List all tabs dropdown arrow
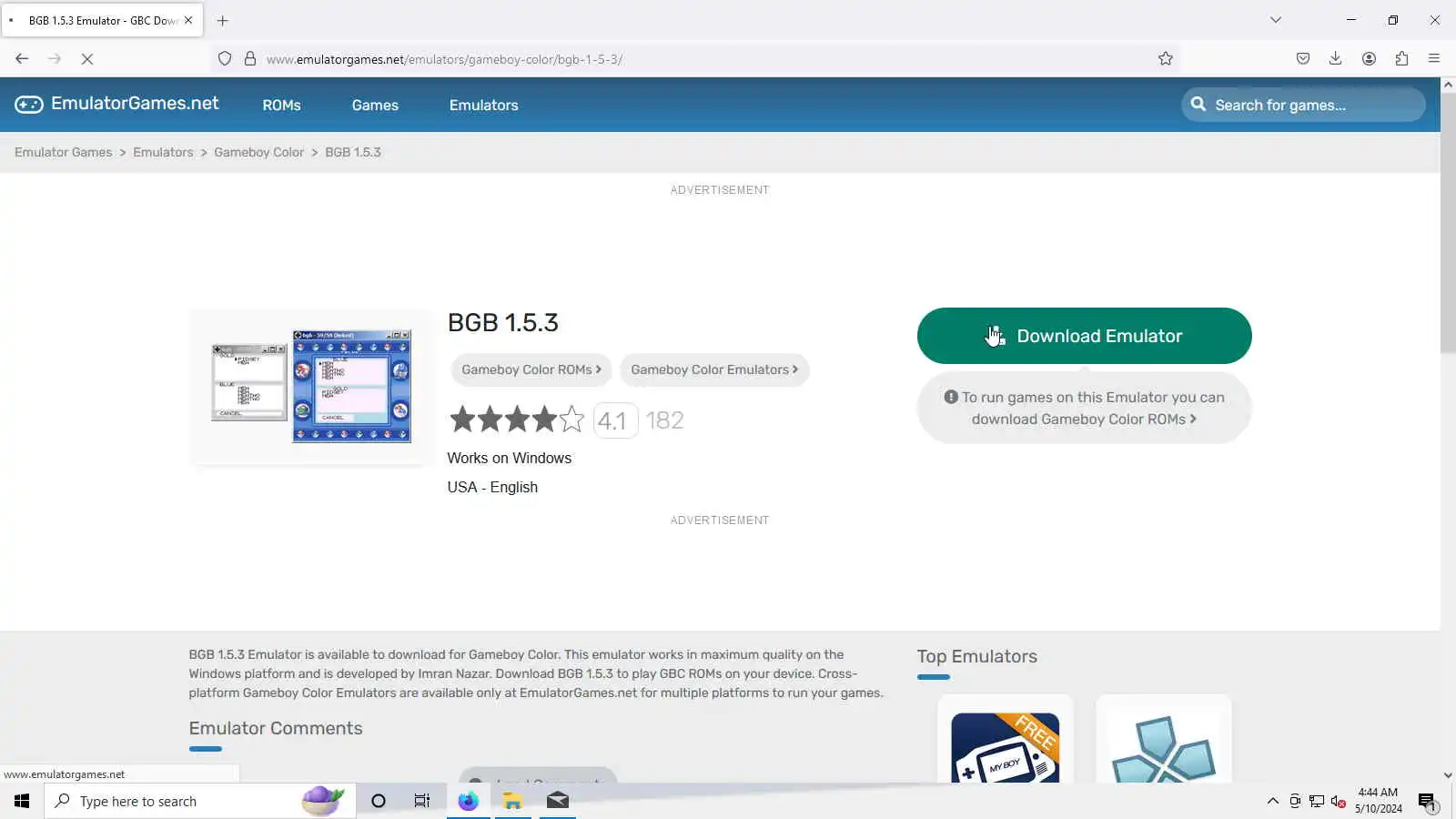The height and width of the screenshot is (819, 1456). (x=1276, y=20)
